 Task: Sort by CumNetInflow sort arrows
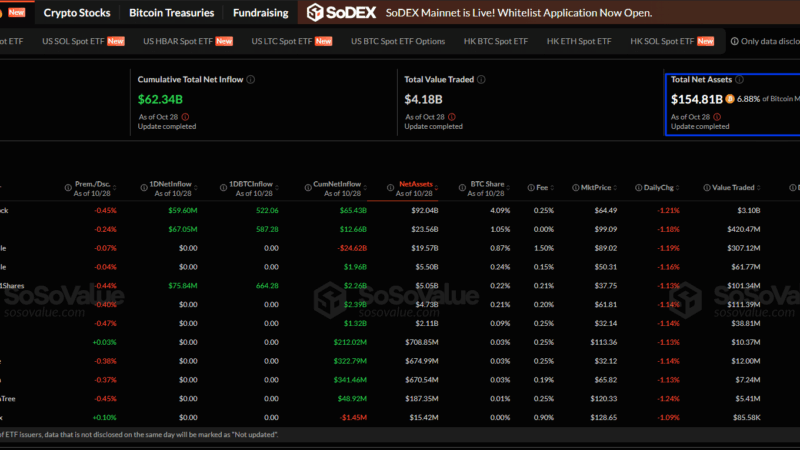coord(365,188)
